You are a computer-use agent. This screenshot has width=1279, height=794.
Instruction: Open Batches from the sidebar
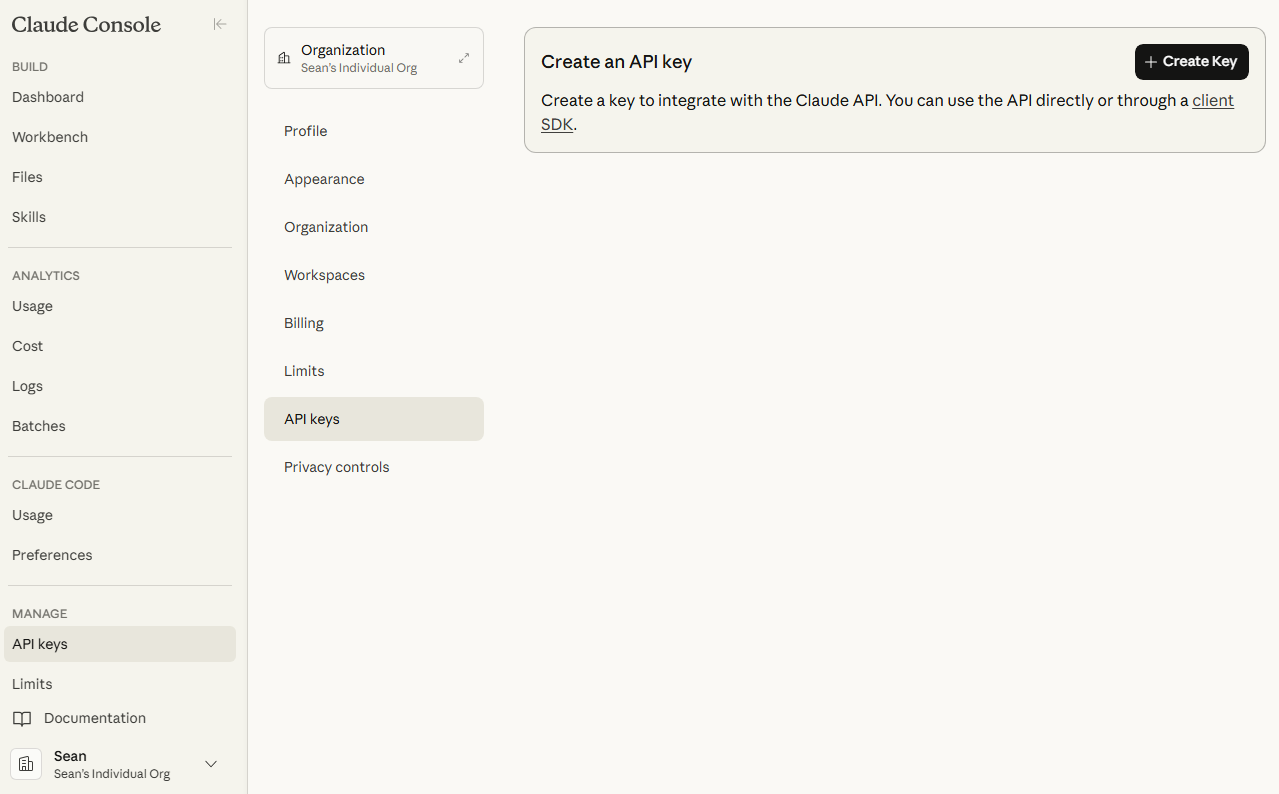38,426
